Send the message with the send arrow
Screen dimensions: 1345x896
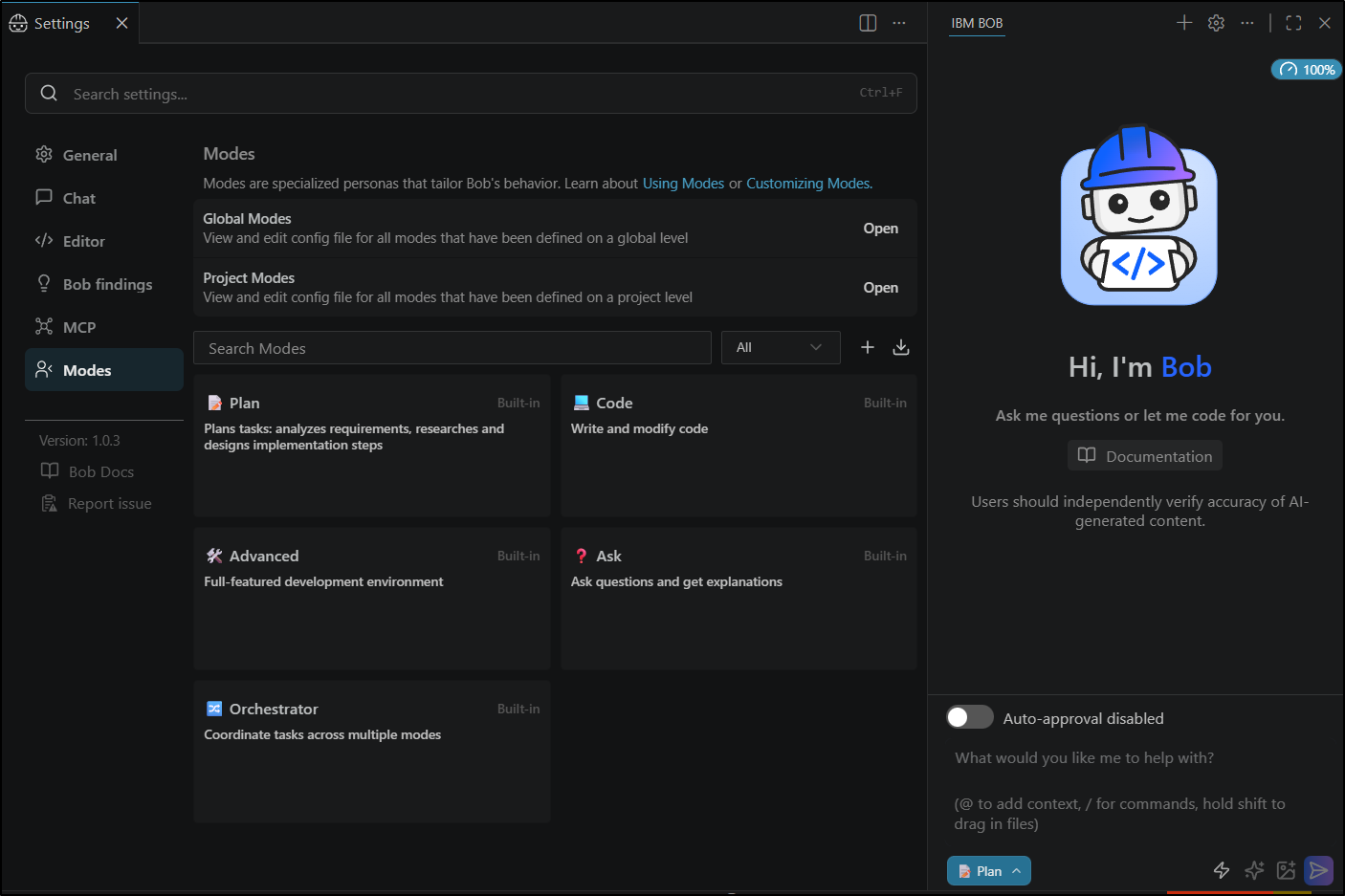pos(1319,870)
